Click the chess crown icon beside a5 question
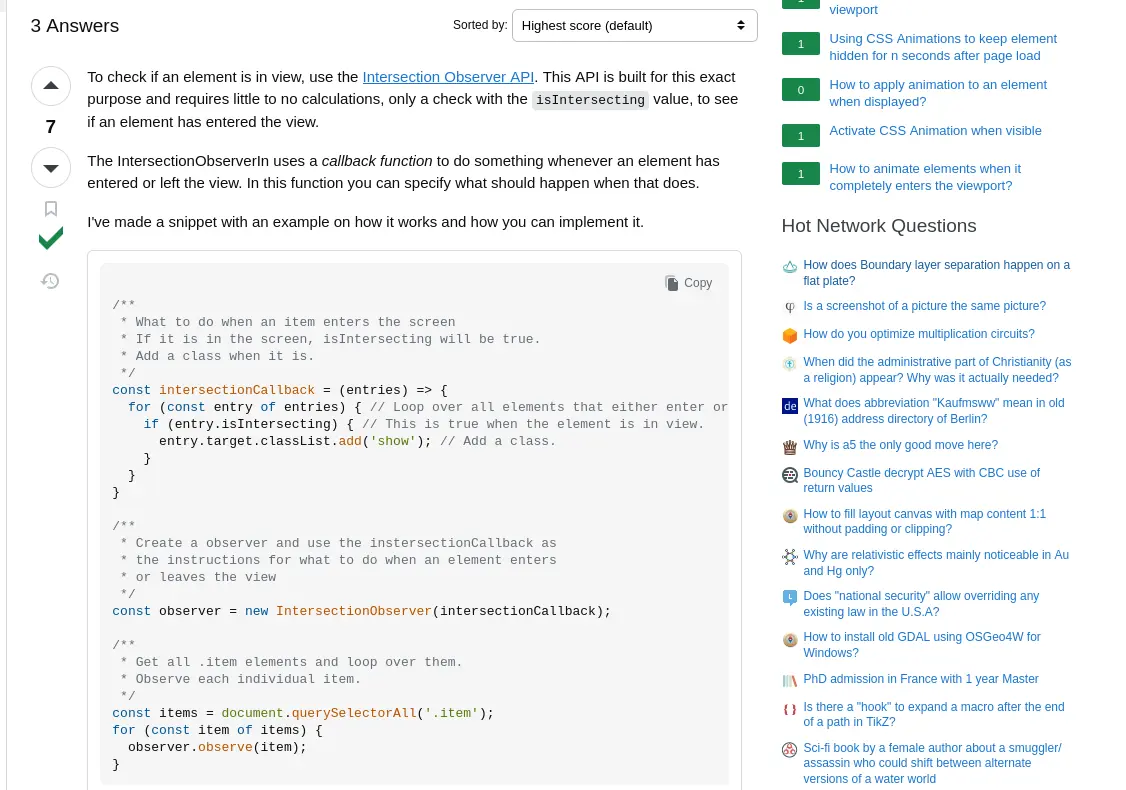 (x=790, y=447)
